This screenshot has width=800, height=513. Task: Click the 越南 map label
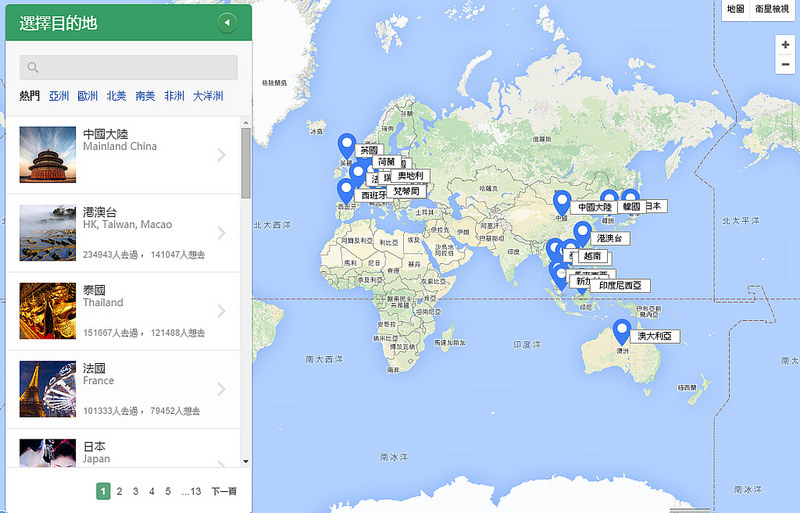click(x=592, y=256)
